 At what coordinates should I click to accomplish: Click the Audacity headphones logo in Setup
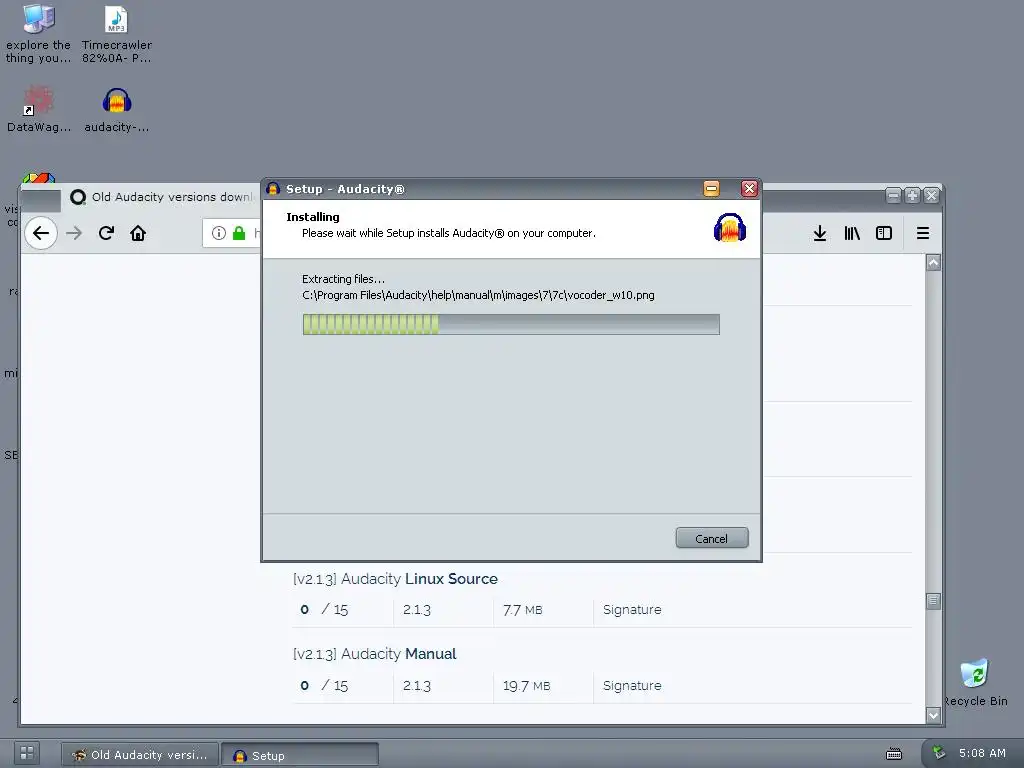coord(729,228)
